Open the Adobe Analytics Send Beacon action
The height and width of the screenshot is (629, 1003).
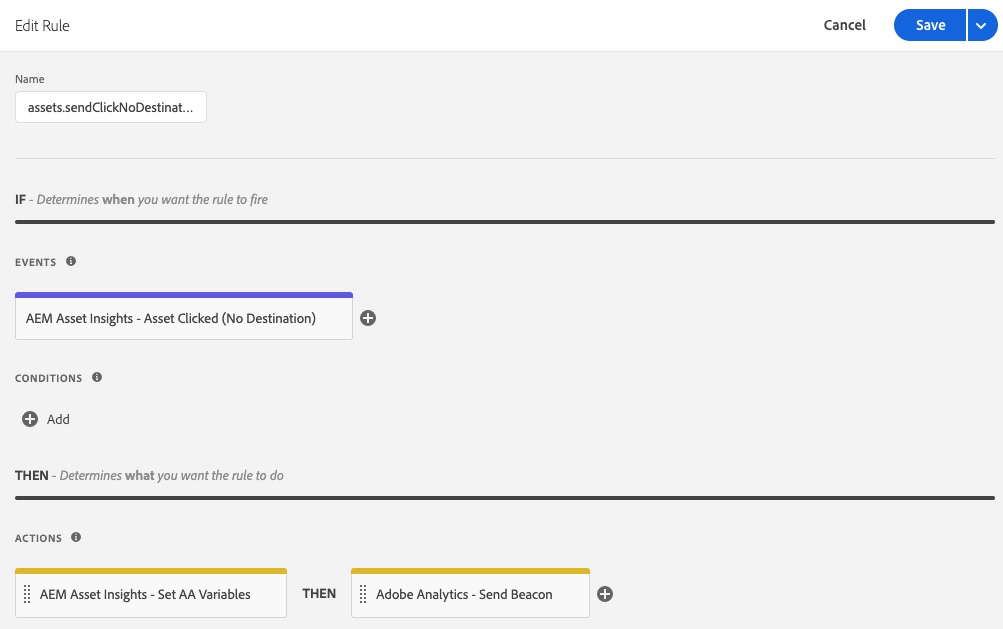coord(470,594)
